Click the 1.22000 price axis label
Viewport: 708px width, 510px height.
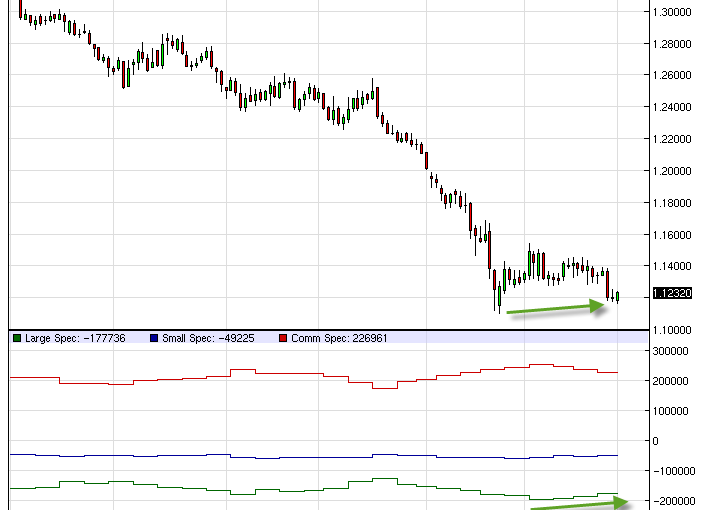672,139
